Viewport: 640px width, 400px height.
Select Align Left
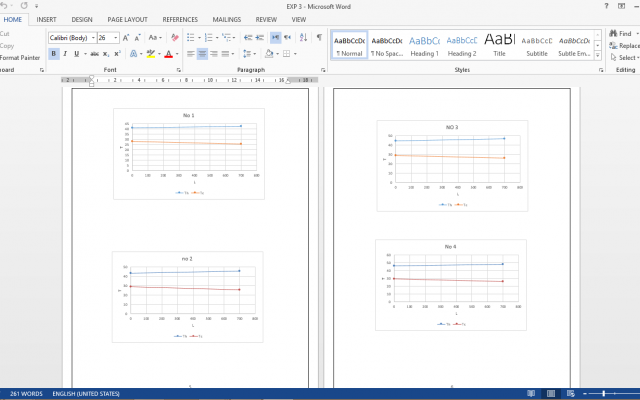coord(191,54)
